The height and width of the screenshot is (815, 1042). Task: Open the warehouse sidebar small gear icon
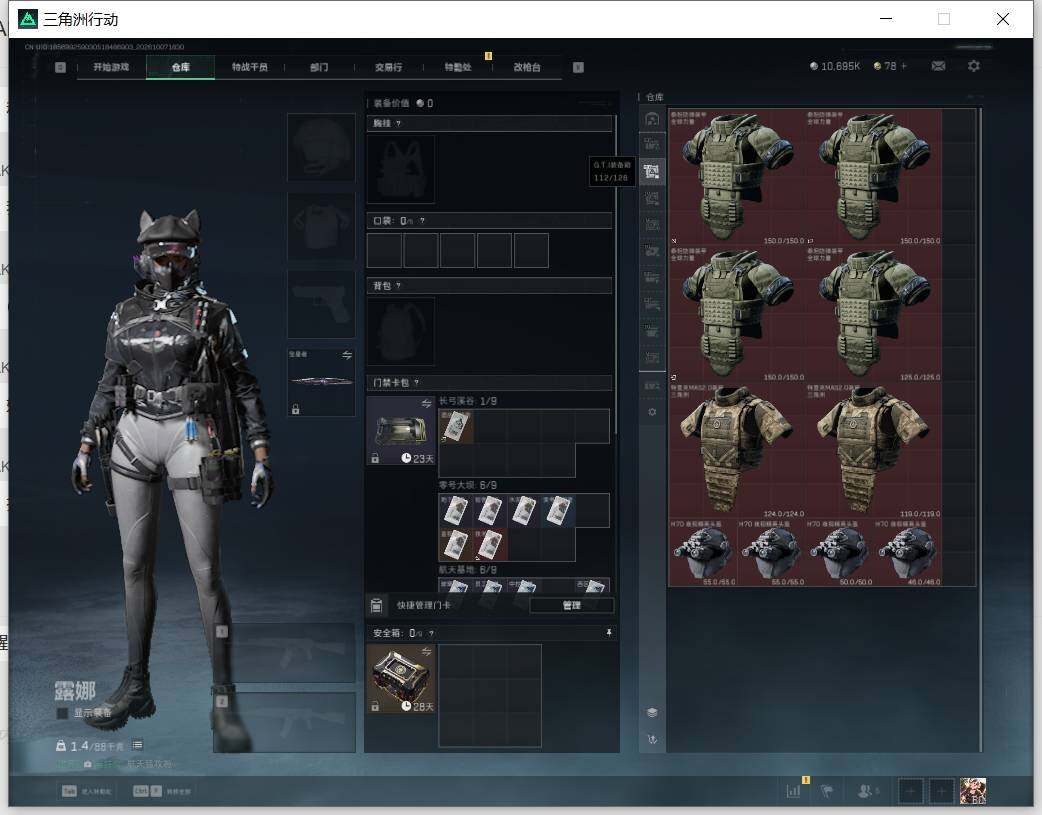(652, 412)
